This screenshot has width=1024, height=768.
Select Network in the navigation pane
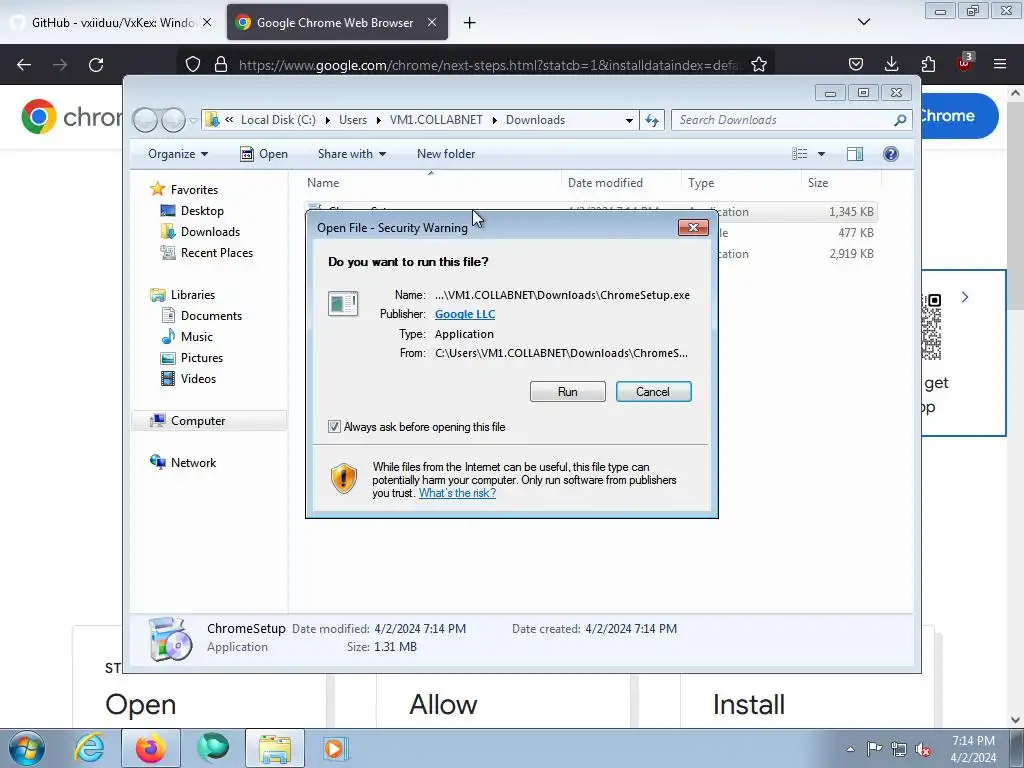184,463
